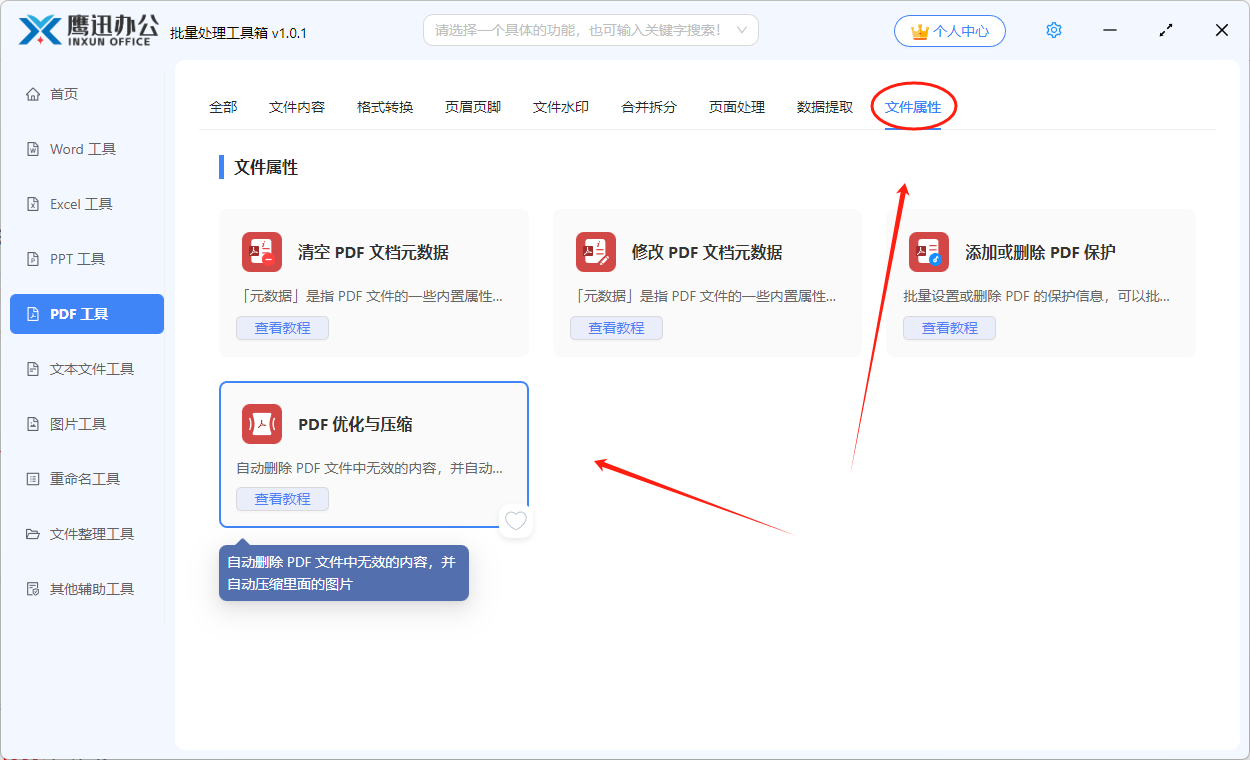1250x760 pixels.
Task: Switch to the 文件水印 tab
Action: click(x=561, y=107)
